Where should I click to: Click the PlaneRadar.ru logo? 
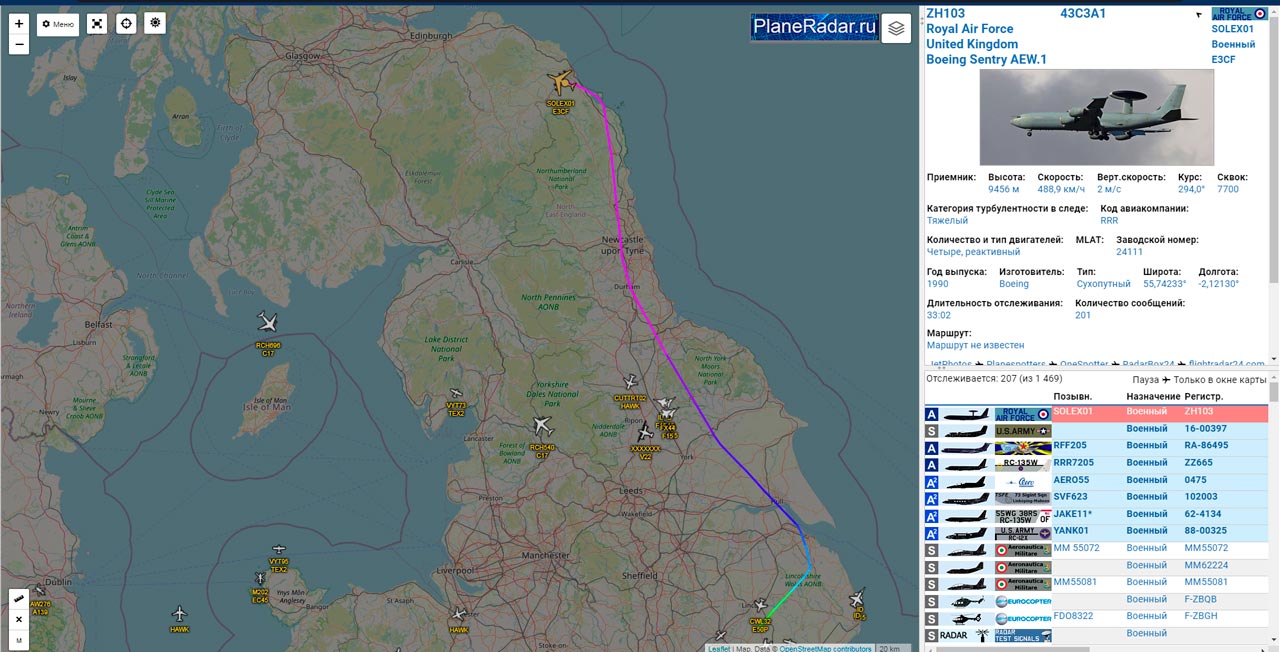(815, 27)
